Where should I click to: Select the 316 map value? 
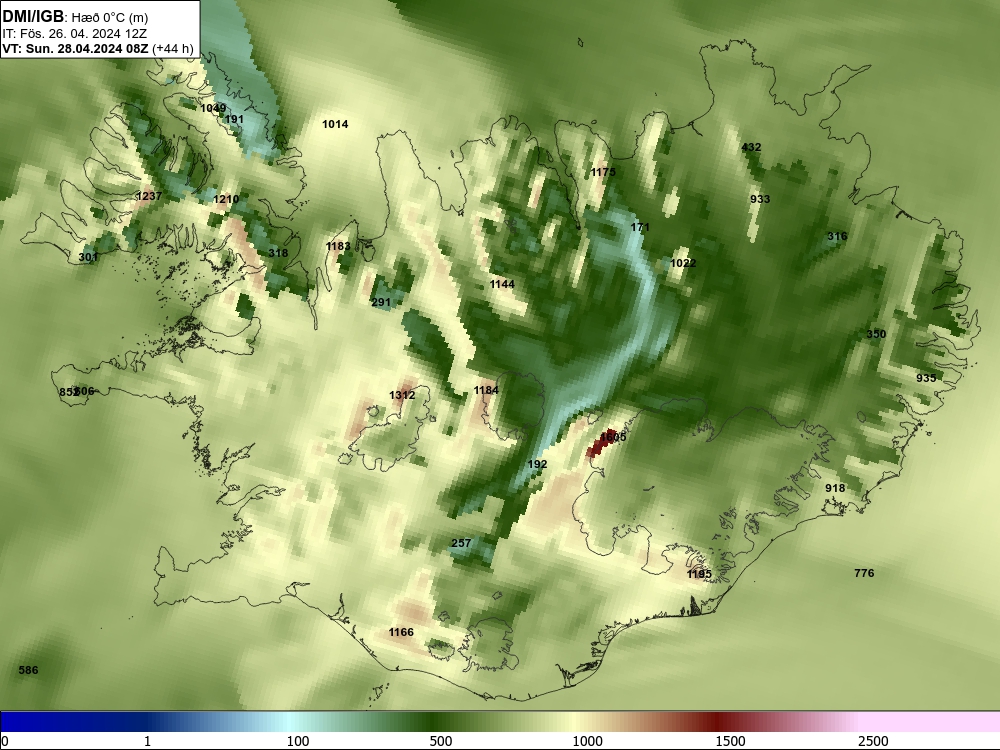(837, 237)
